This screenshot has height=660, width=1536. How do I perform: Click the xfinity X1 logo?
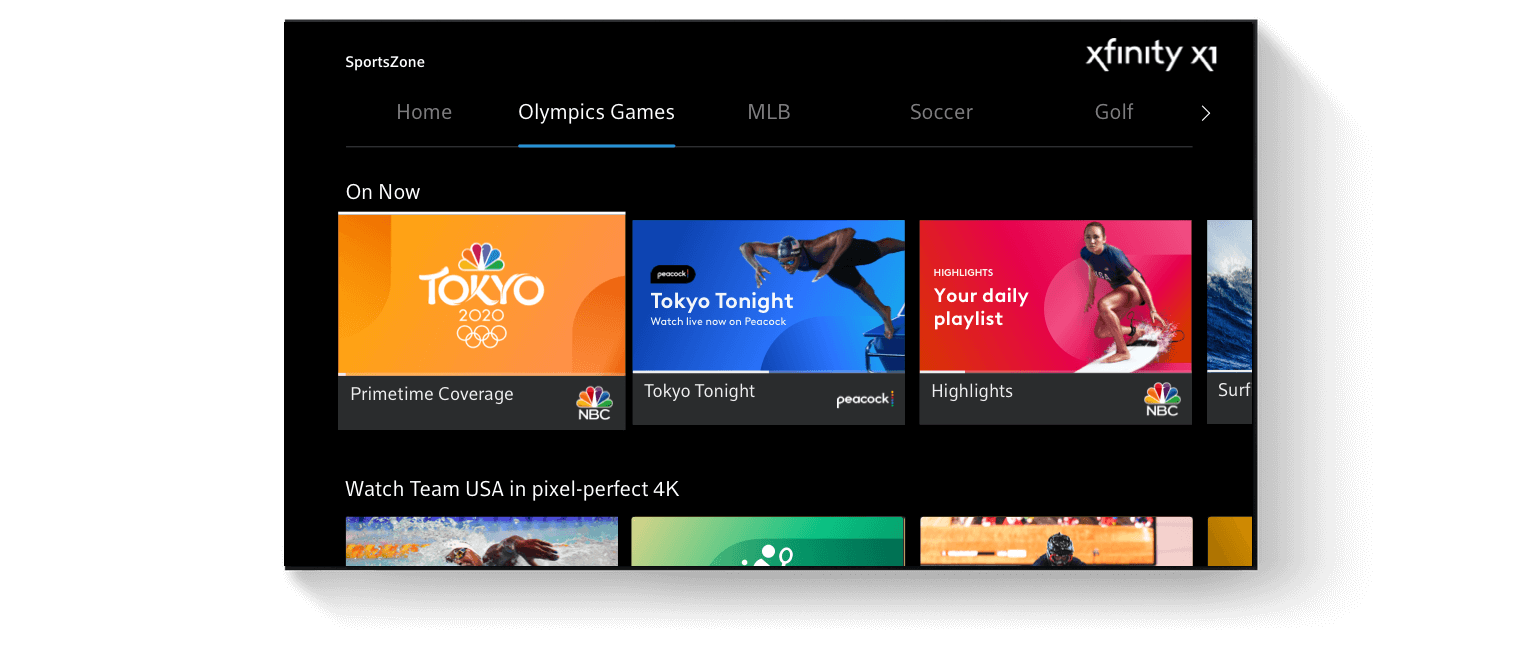click(1151, 55)
